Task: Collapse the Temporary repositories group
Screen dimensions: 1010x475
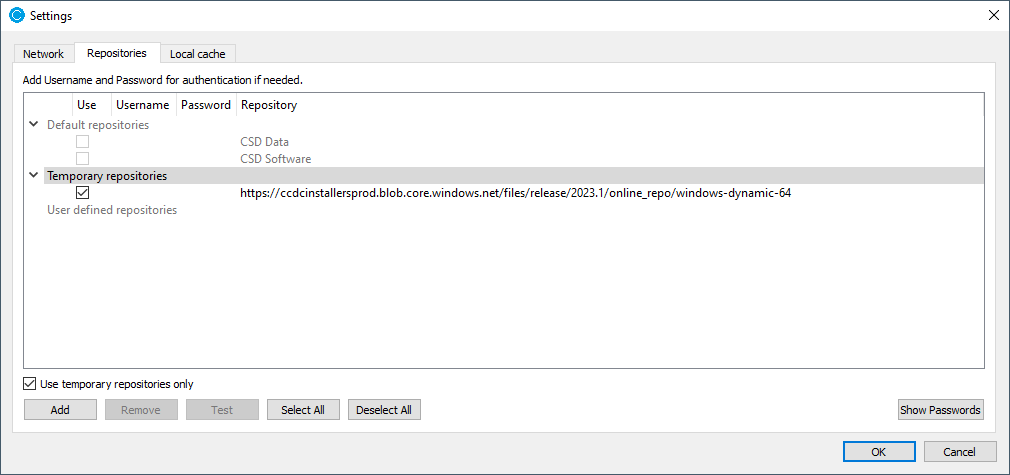Action: point(34,176)
